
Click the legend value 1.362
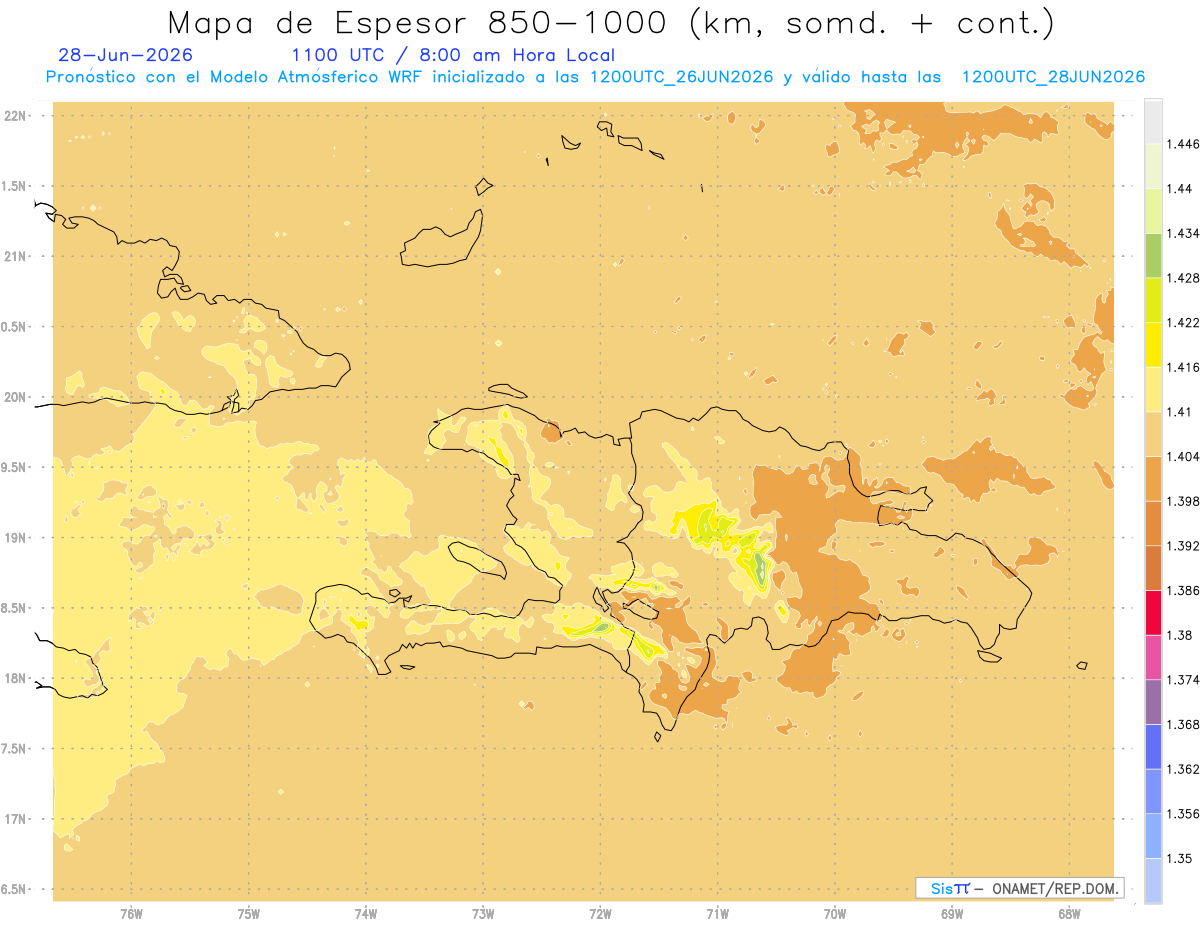click(x=1184, y=769)
